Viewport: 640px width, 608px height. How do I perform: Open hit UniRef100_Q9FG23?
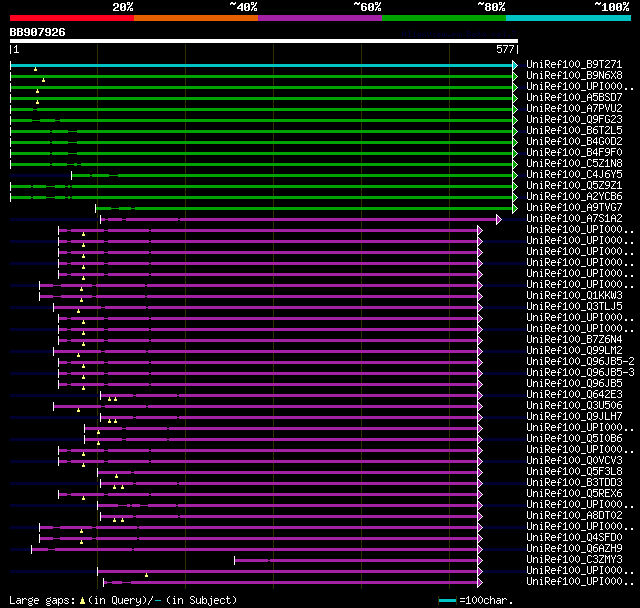pos(574,120)
